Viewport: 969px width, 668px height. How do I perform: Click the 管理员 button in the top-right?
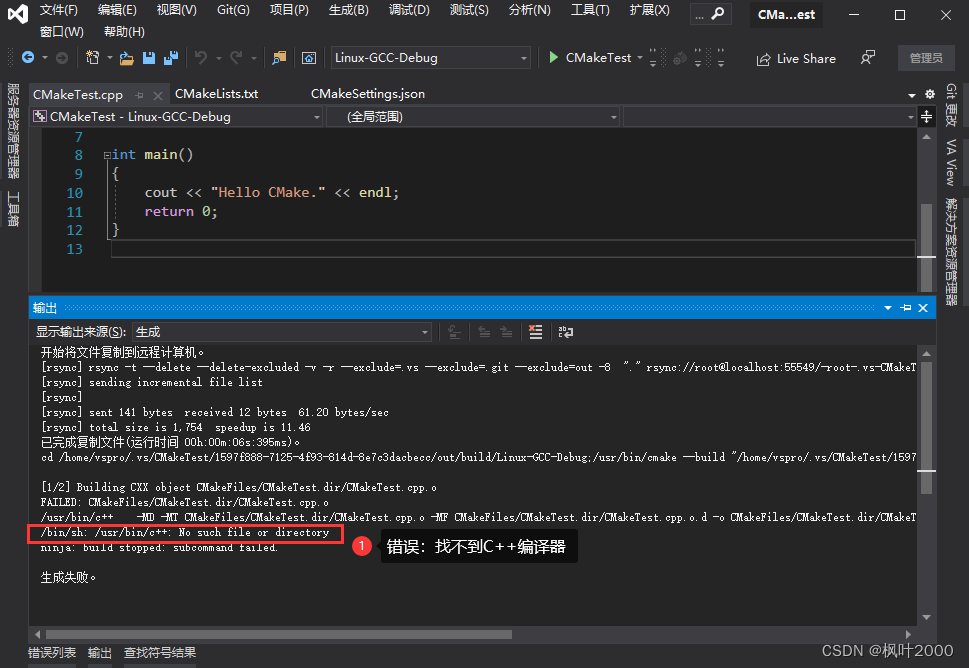[x=926, y=58]
